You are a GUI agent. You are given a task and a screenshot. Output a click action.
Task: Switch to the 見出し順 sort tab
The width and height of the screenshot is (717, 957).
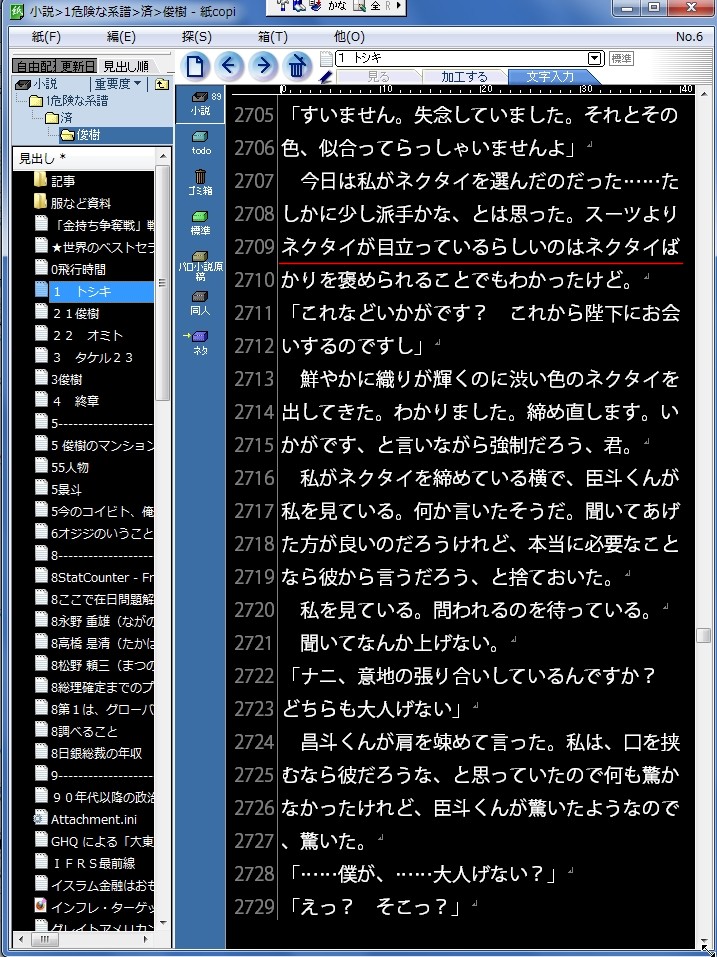tap(126, 66)
